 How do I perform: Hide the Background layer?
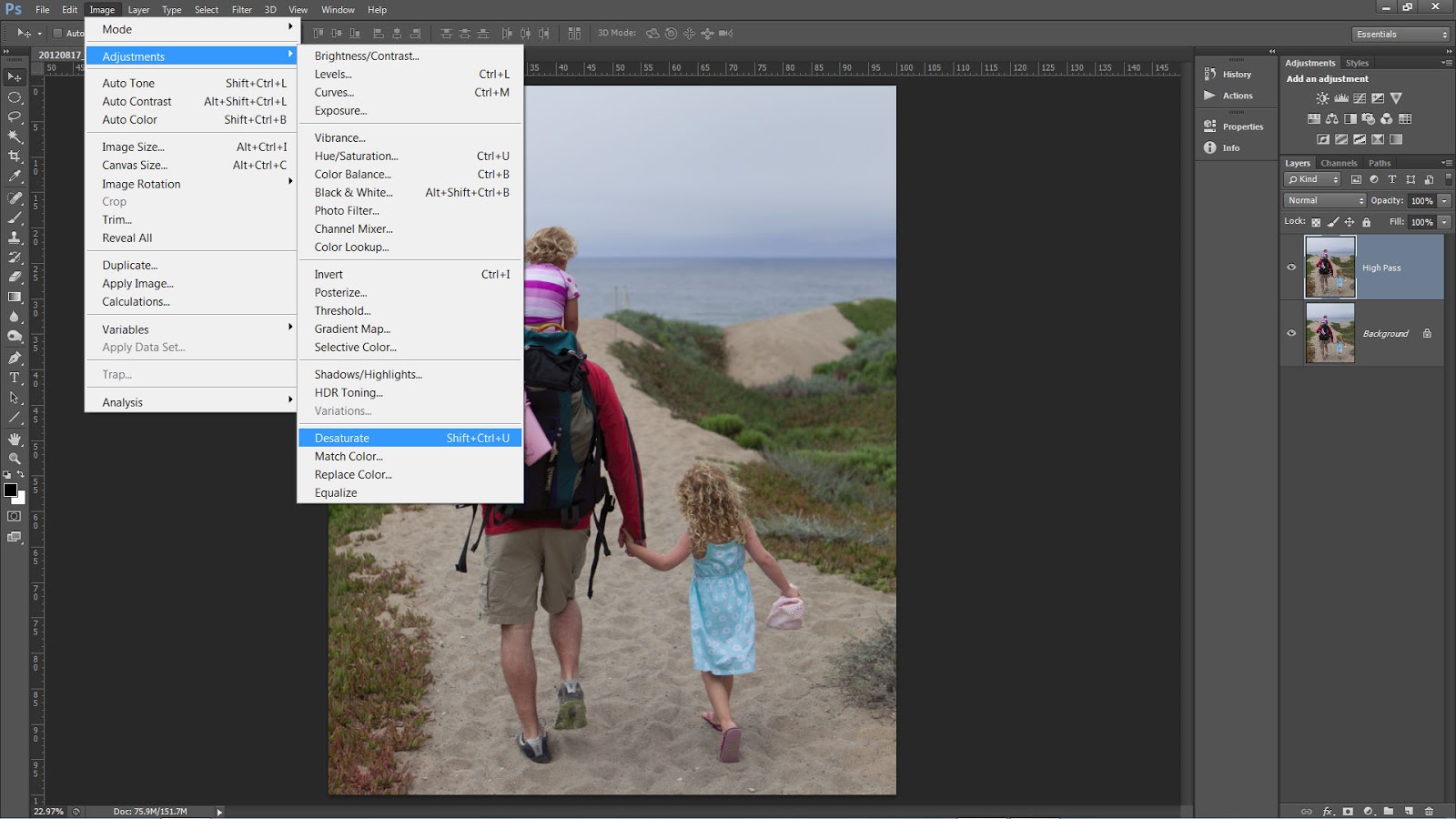click(1291, 333)
